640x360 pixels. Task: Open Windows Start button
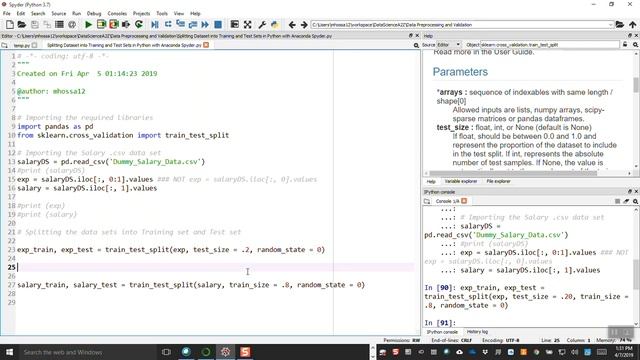[9, 352]
